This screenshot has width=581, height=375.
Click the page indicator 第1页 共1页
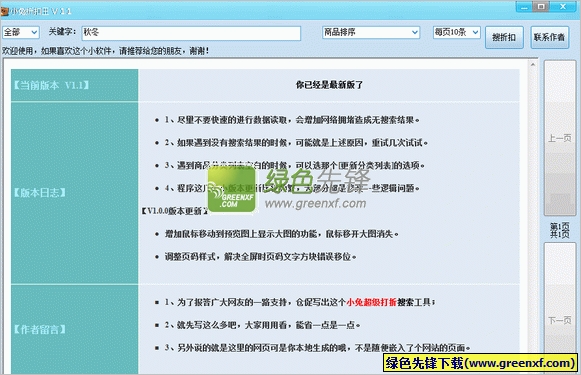tap(560, 230)
